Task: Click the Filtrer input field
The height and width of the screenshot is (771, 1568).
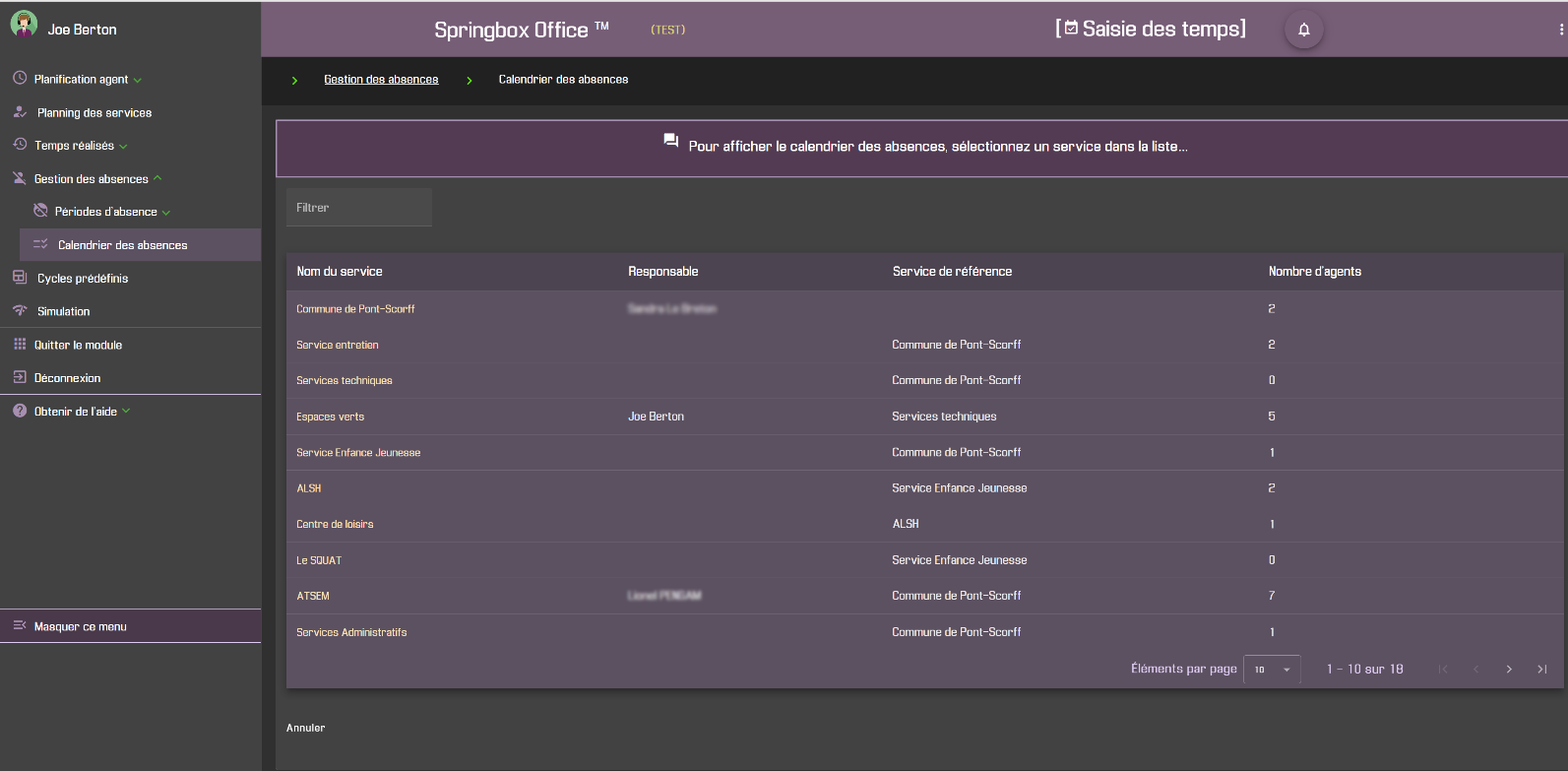Action: (359, 207)
